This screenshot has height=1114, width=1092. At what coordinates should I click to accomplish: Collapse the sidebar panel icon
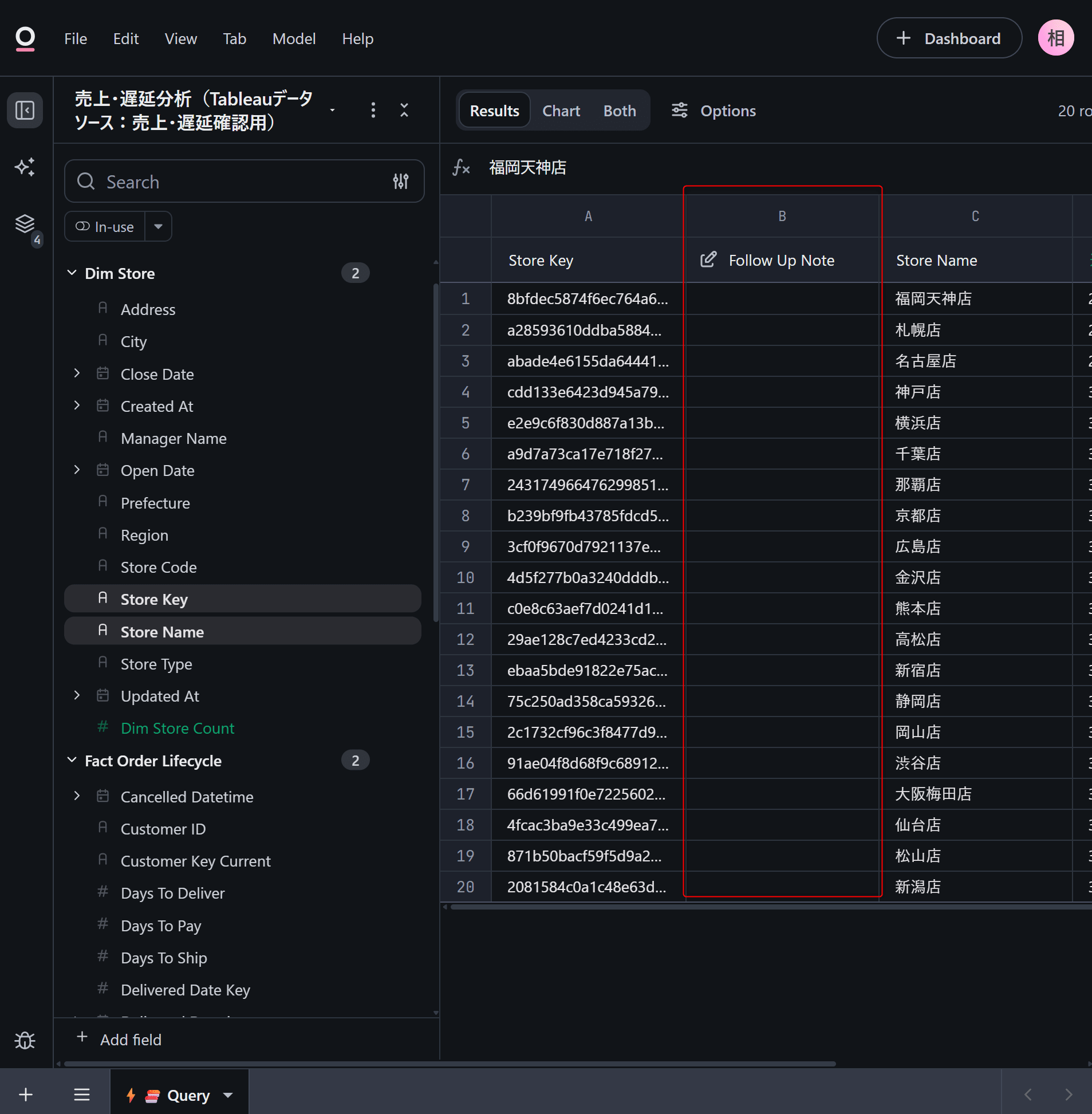pos(25,110)
